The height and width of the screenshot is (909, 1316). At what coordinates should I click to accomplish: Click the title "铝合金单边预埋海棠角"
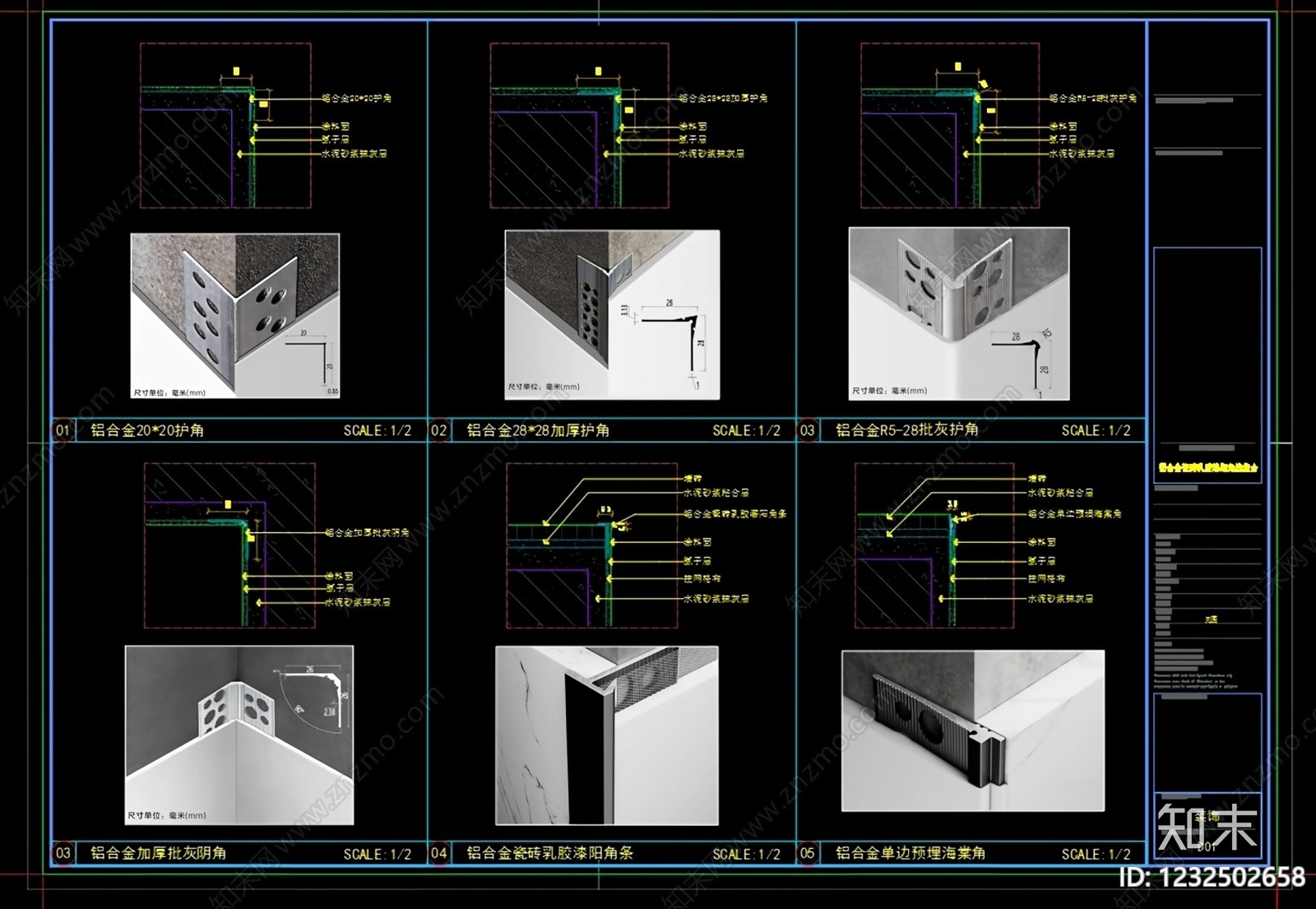pyautogui.click(x=911, y=853)
